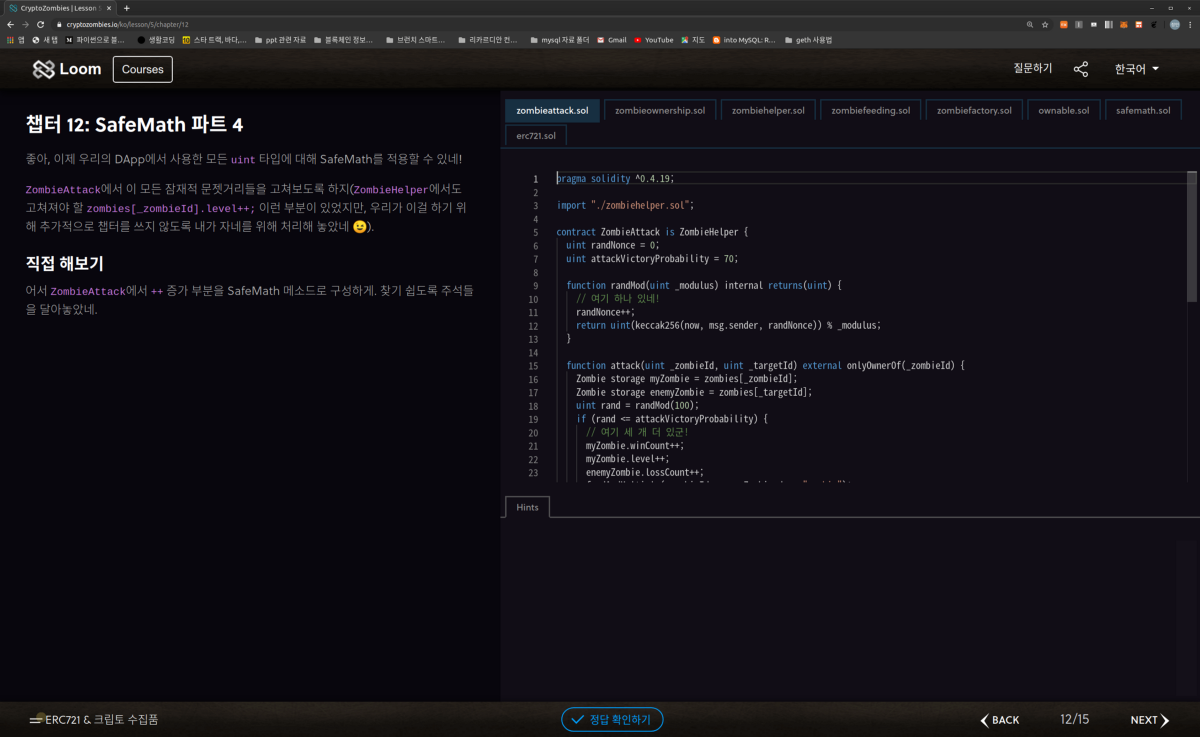Click the pragma solidity line in editor
The width and height of the screenshot is (1200, 737).
pyautogui.click(x=616, y=178)
